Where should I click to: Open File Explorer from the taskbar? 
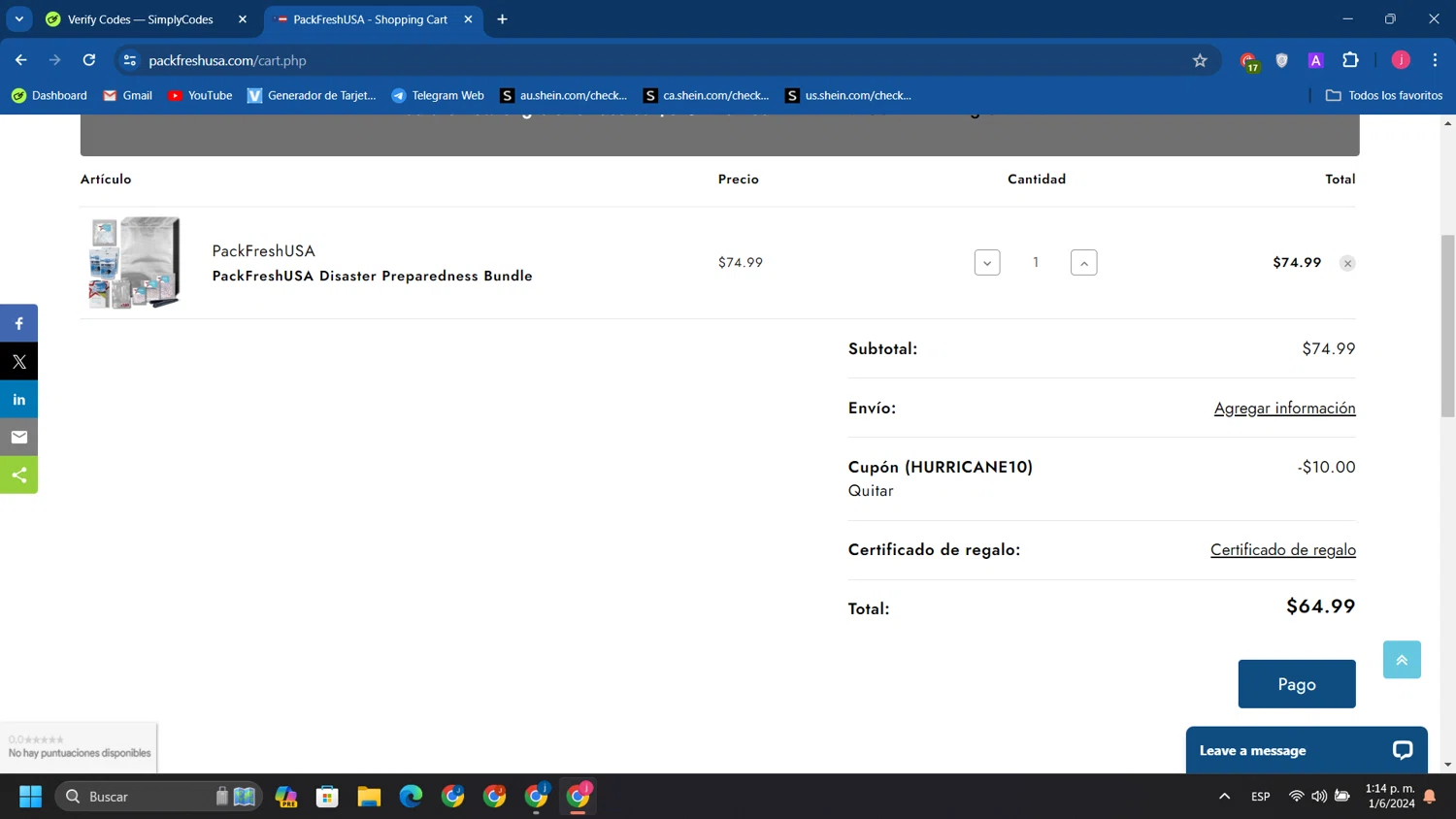369,797
